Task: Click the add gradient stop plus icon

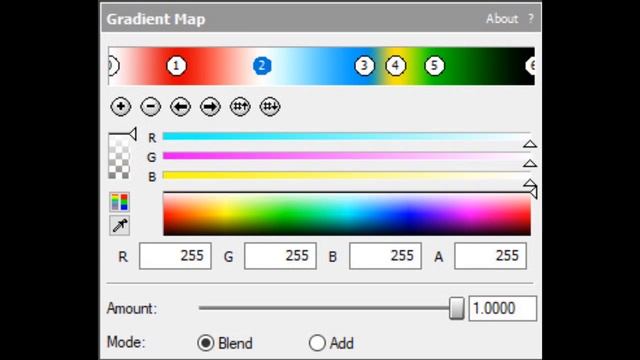Action: pyautogui.click(x=120, y=107)
